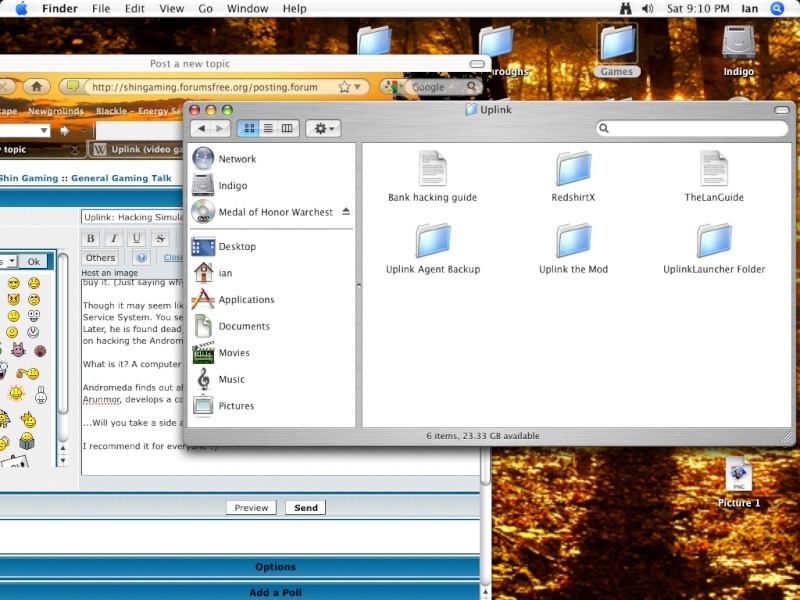Click the Google search box in browser

437,87
